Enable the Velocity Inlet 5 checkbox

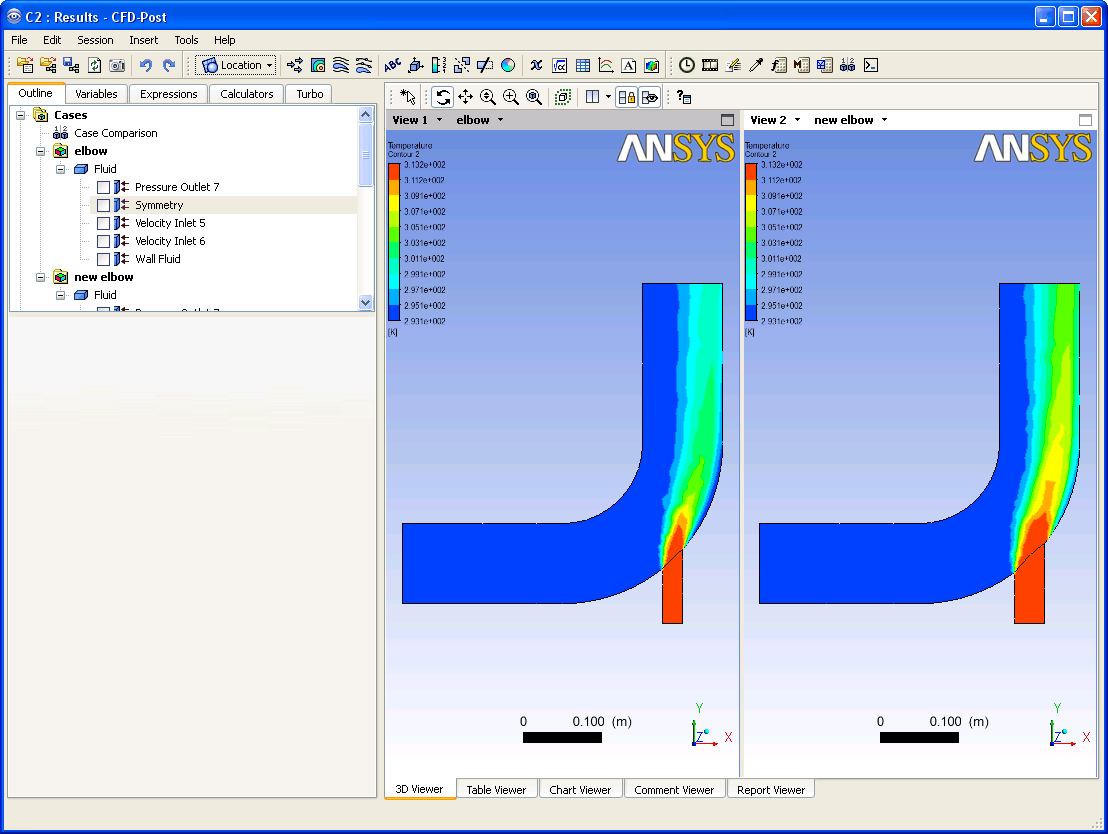(x=103, y=223)
